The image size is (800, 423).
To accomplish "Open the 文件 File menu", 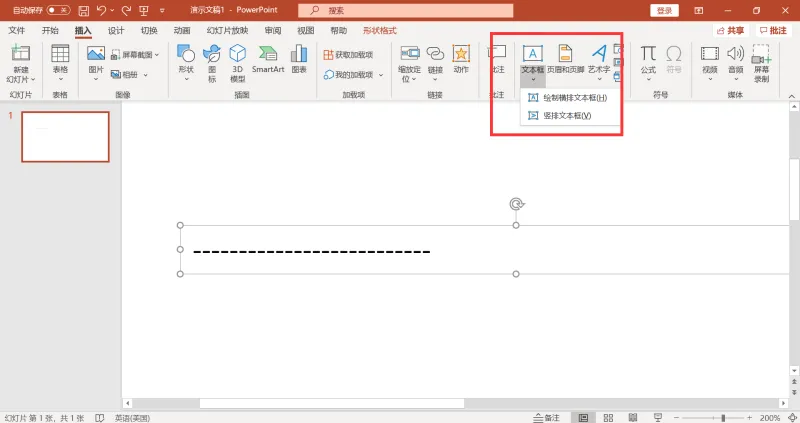I will [x=16, y=31].
